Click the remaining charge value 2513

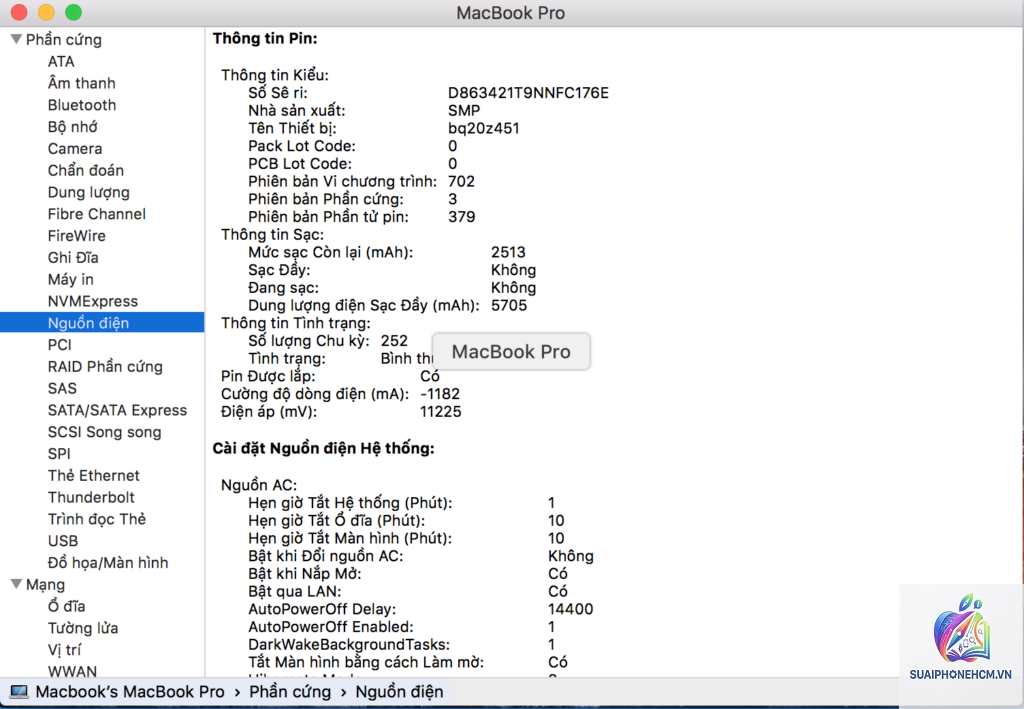pos(508,252)
